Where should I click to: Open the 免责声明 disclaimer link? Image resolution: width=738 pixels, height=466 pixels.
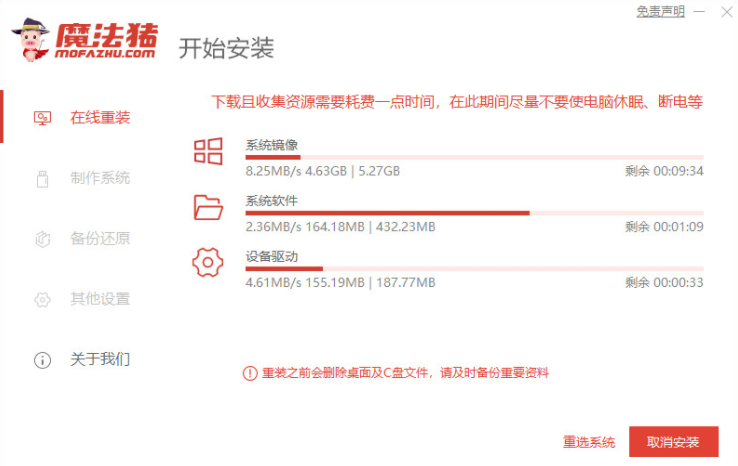click(x=661, y=12)
